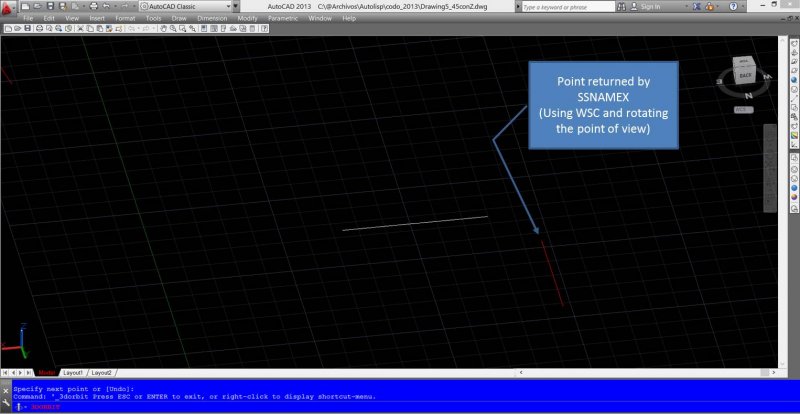Screen dimensions: 800x414
Task: Click Paste icon in the Standard toolbar
Action: tap(99, 29)
